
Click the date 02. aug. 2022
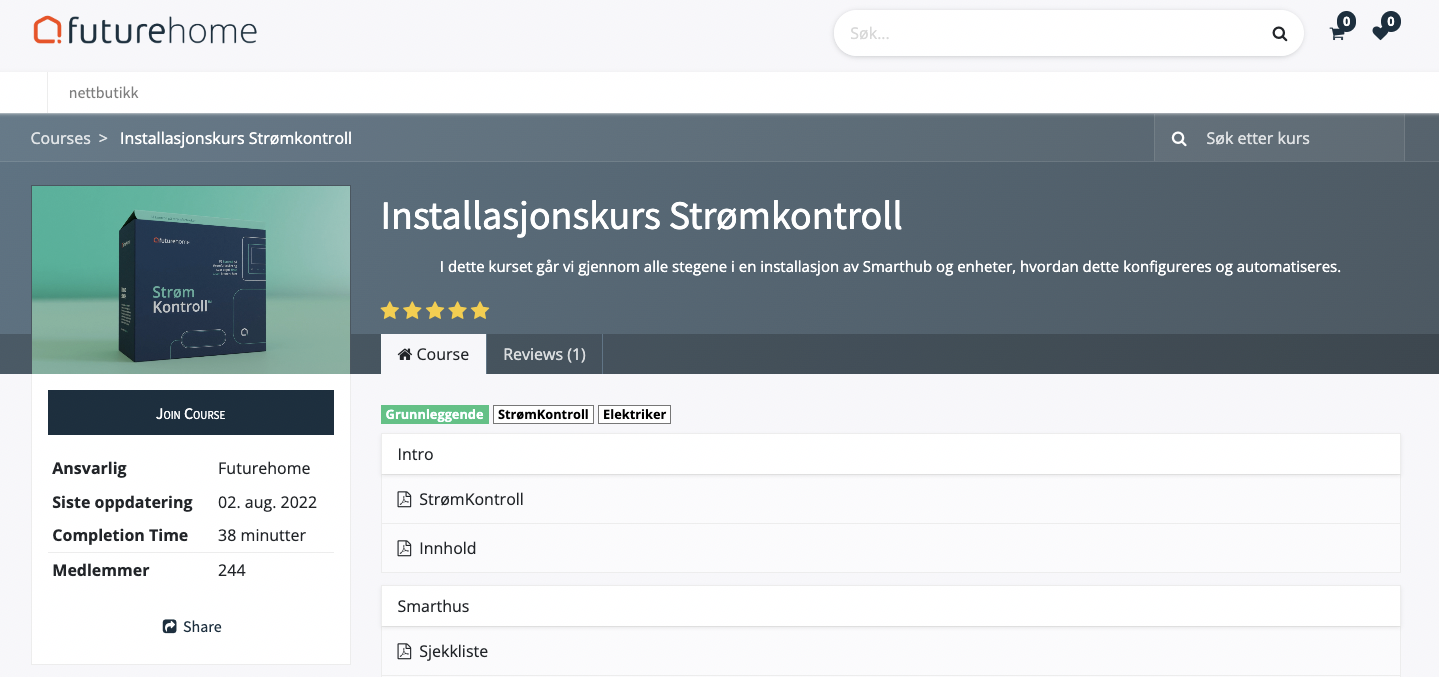[267, 502]
